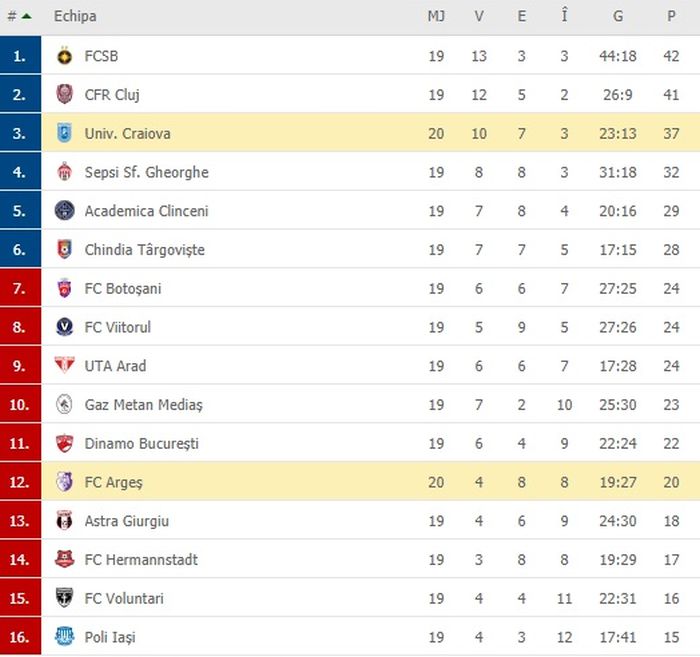Click the Poli Iași team logo
Viewport: 700px width, 657px height.
tap(64, 637)
